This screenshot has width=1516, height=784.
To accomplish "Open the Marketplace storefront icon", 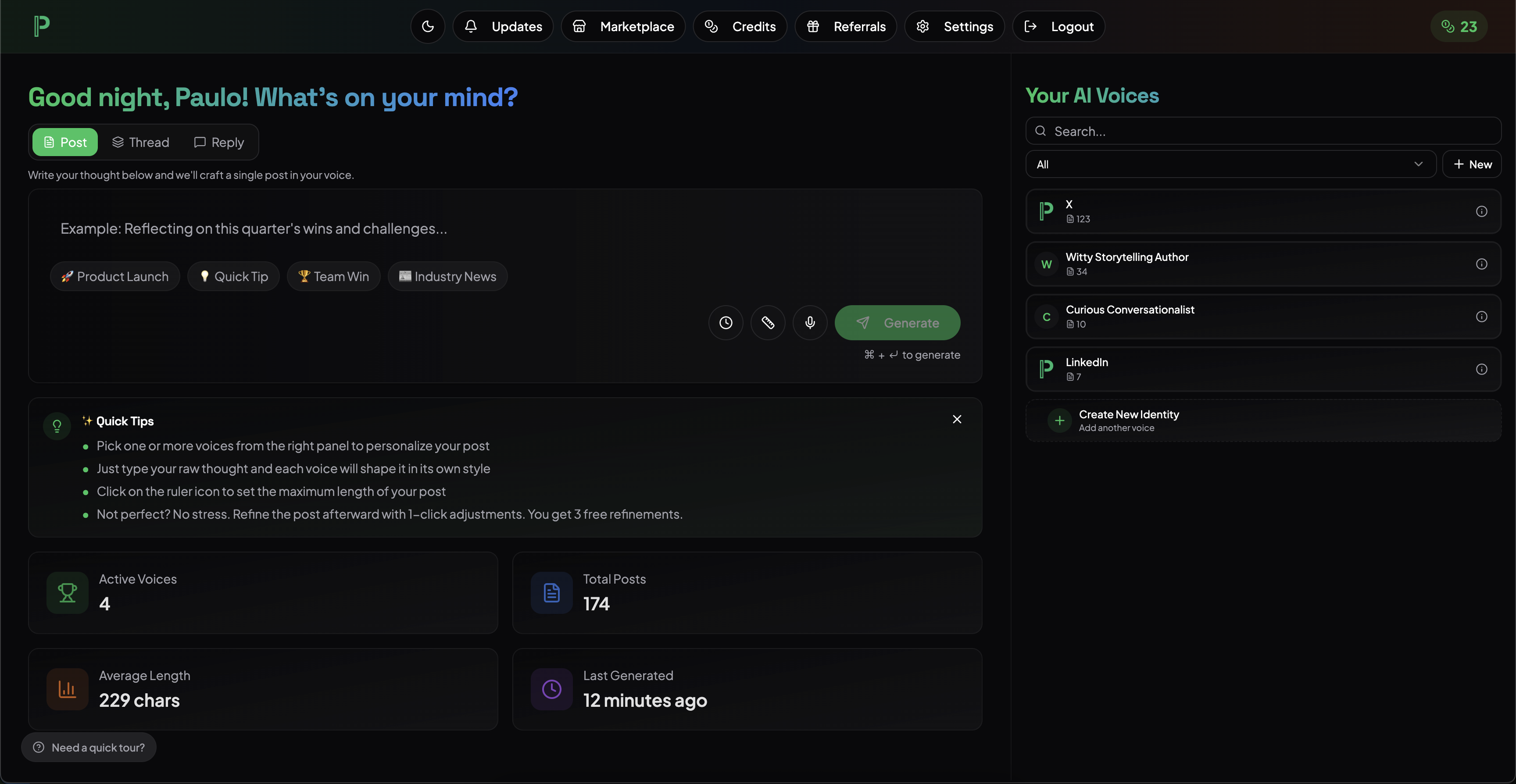I will [x=579, y=26].
